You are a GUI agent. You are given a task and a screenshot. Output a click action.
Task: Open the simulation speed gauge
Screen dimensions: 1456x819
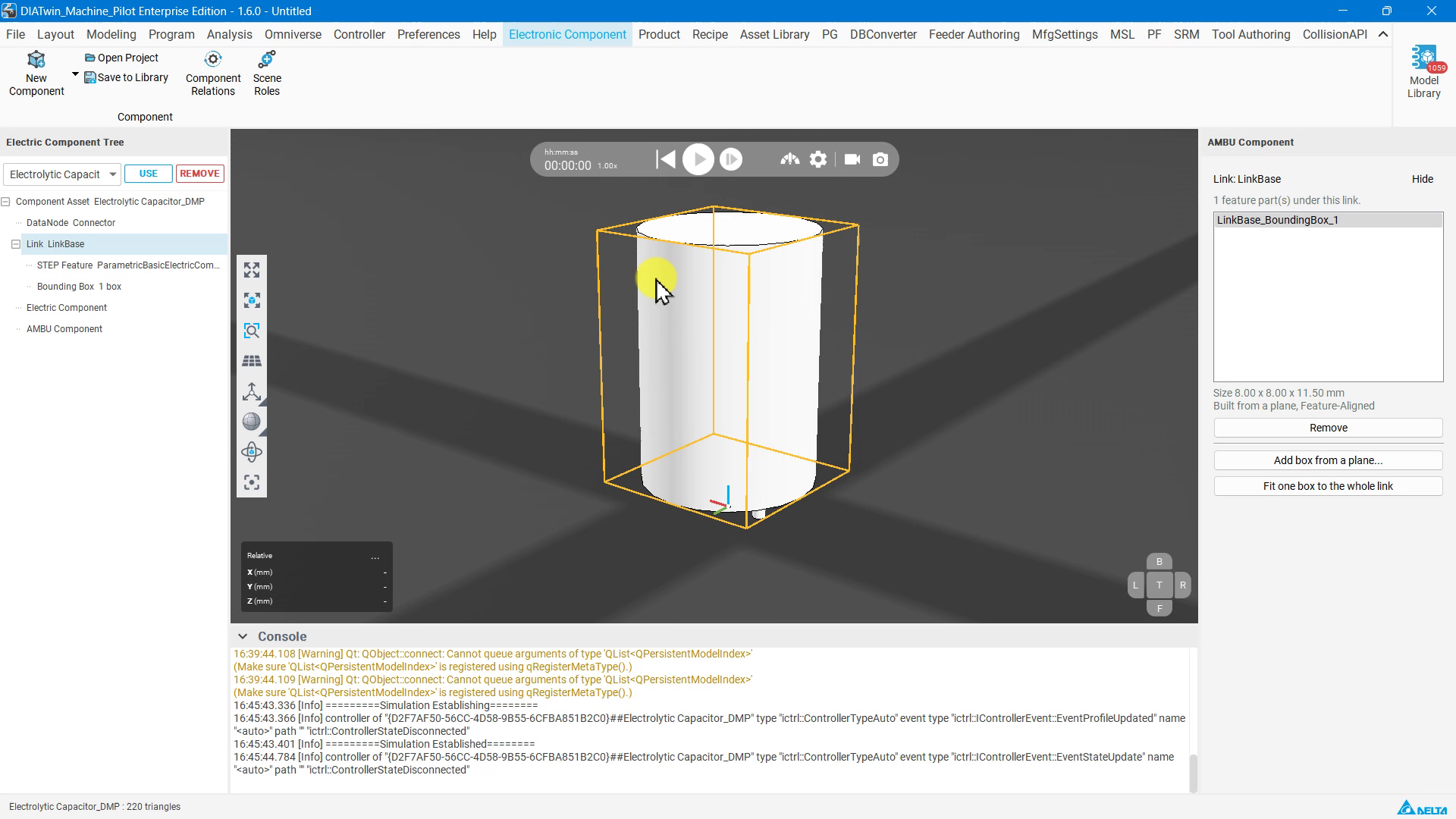pos(789,159)
